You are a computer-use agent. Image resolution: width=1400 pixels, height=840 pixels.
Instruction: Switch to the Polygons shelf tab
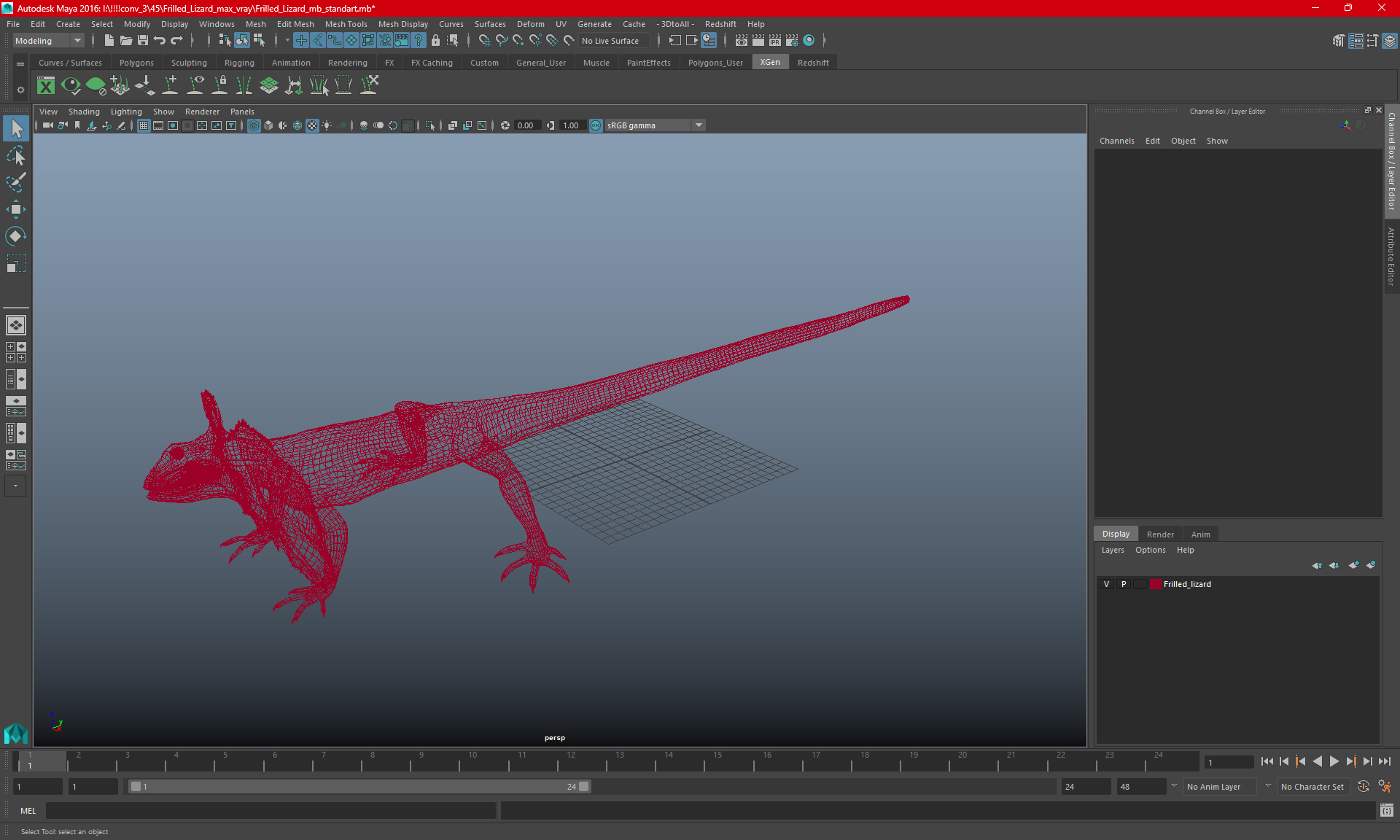(136, 63)
